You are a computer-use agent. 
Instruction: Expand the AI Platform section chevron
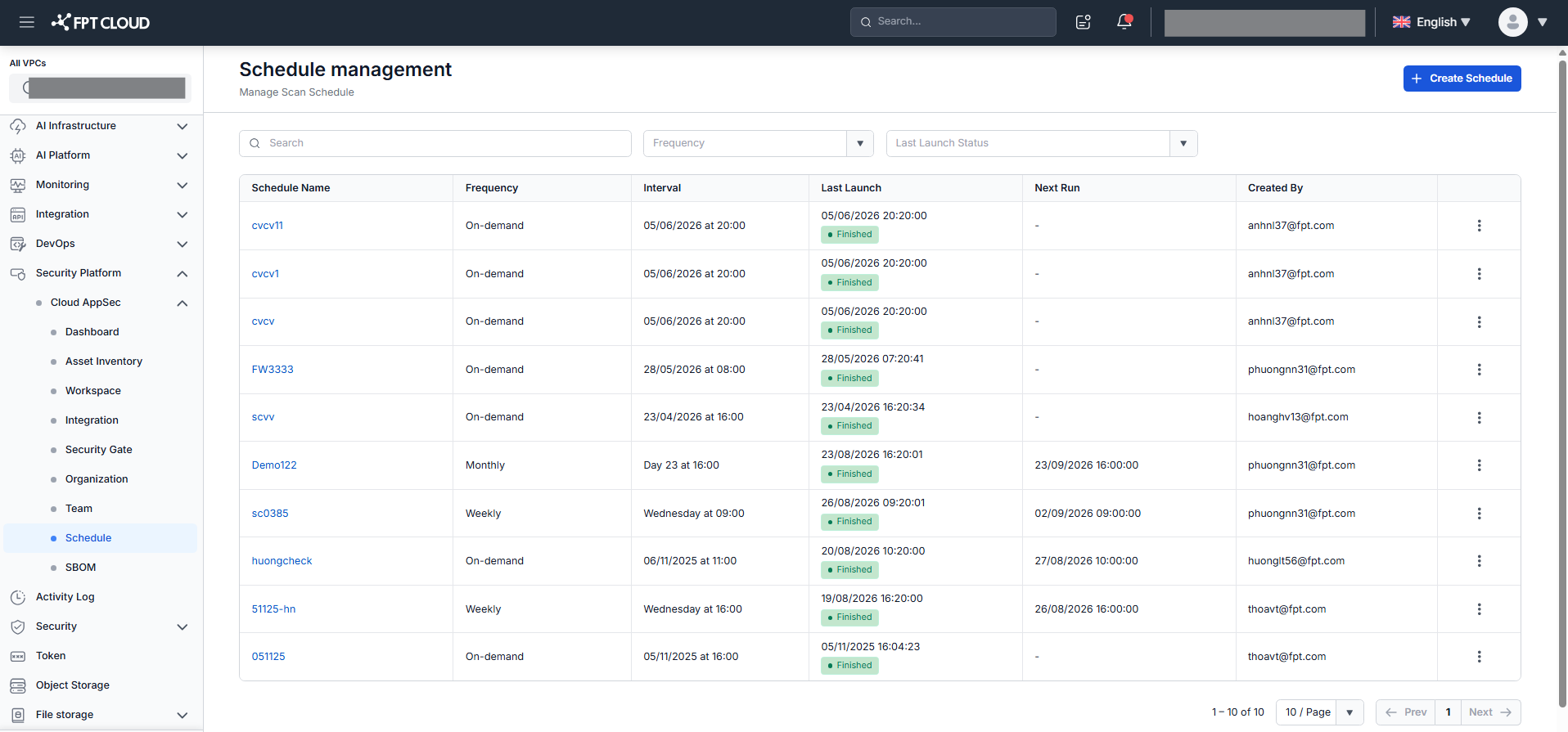click(x=182, y=155)
